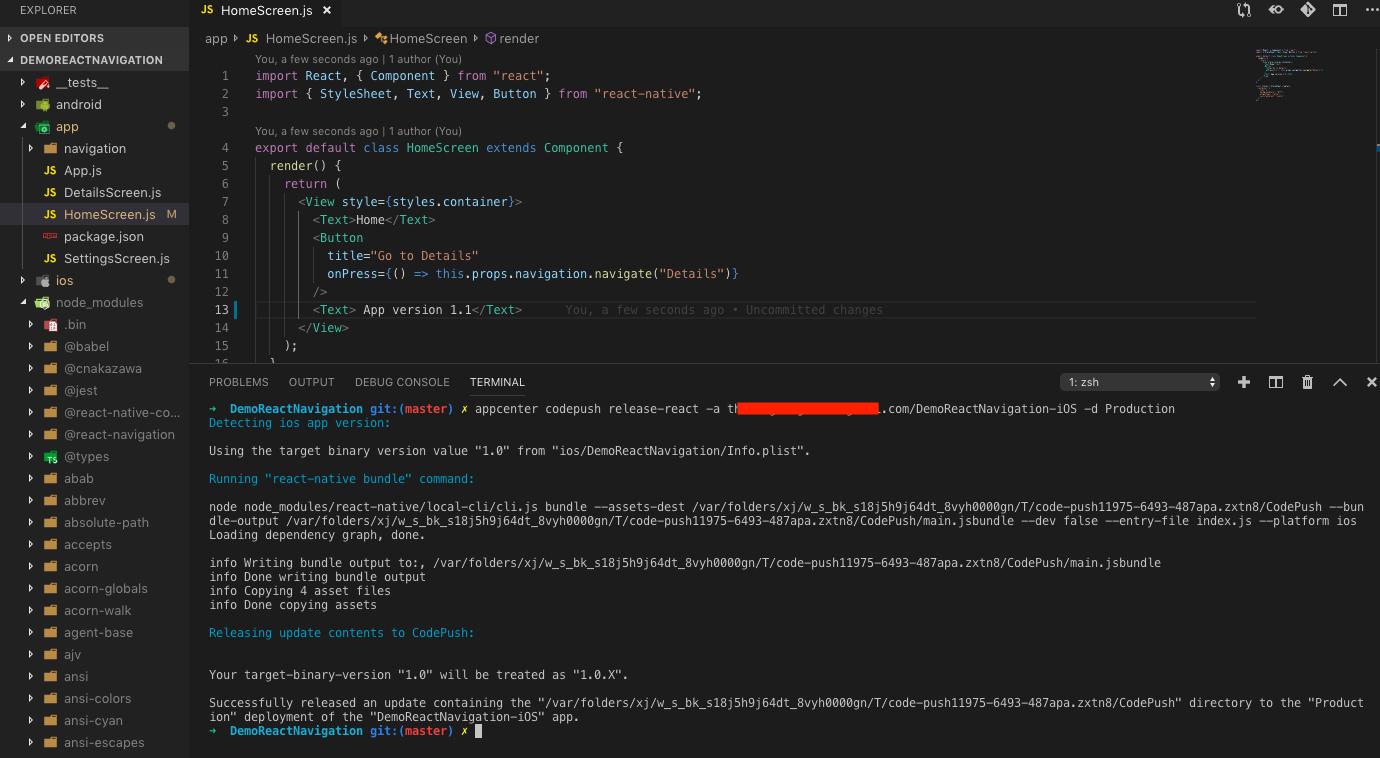The height and width of the screenshot is (758, 1380).
Task: Click the HomeScreen breadcrumb class segment
Action: click(427, 38)
